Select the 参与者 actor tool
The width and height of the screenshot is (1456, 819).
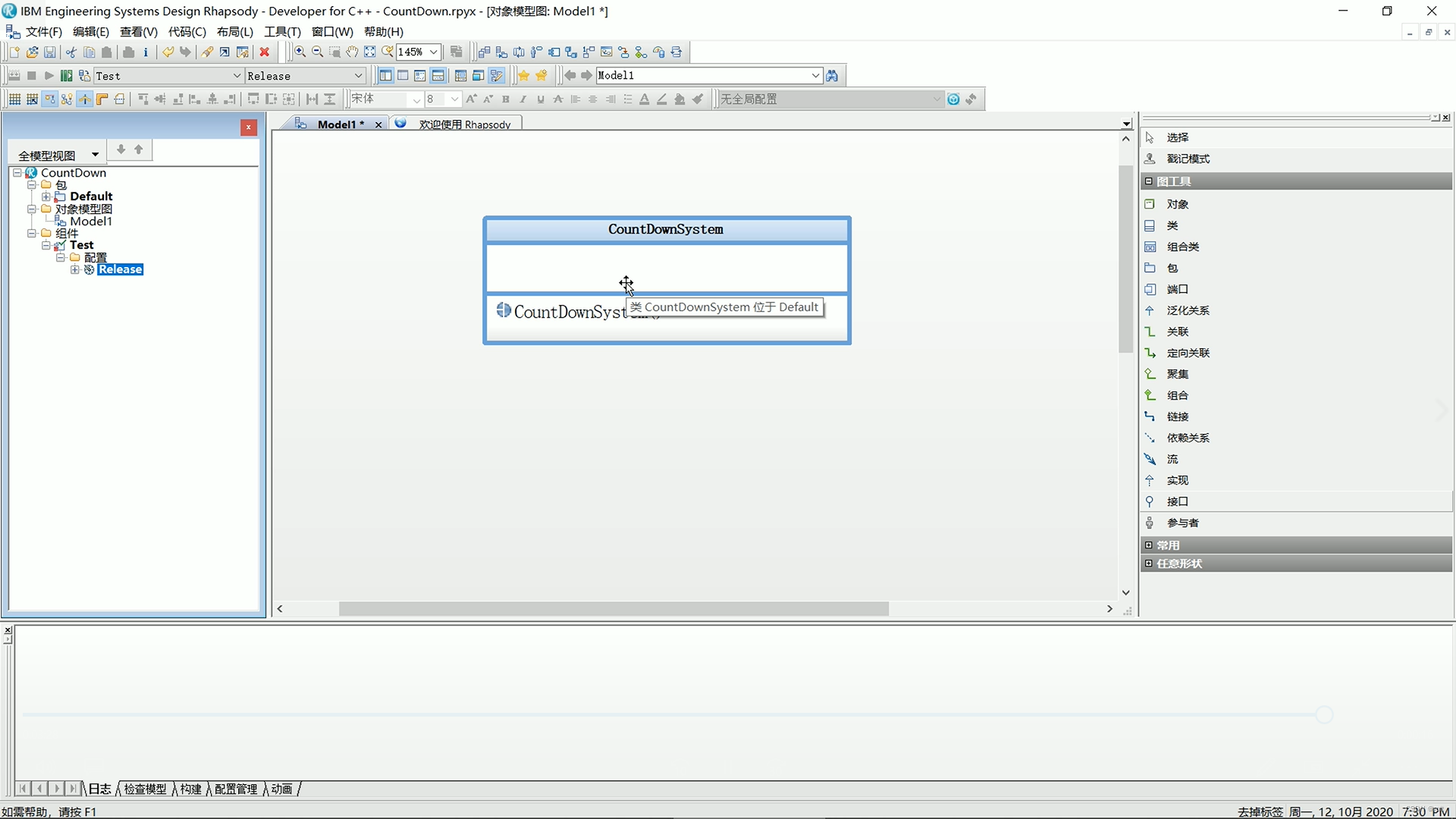pyautogui.click(x=1182, y=523)
